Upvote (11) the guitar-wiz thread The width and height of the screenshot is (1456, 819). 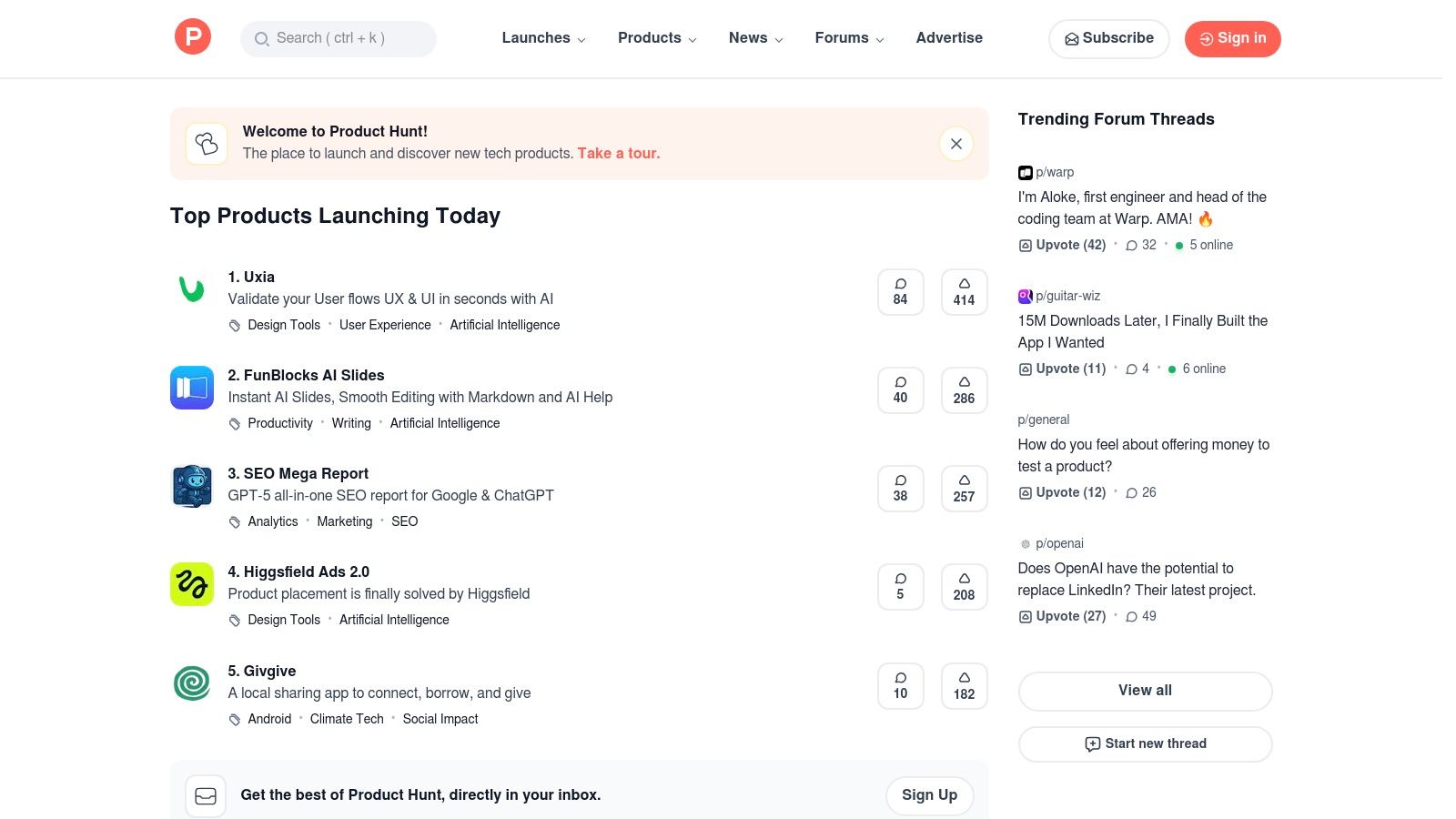click(1062, 369)
